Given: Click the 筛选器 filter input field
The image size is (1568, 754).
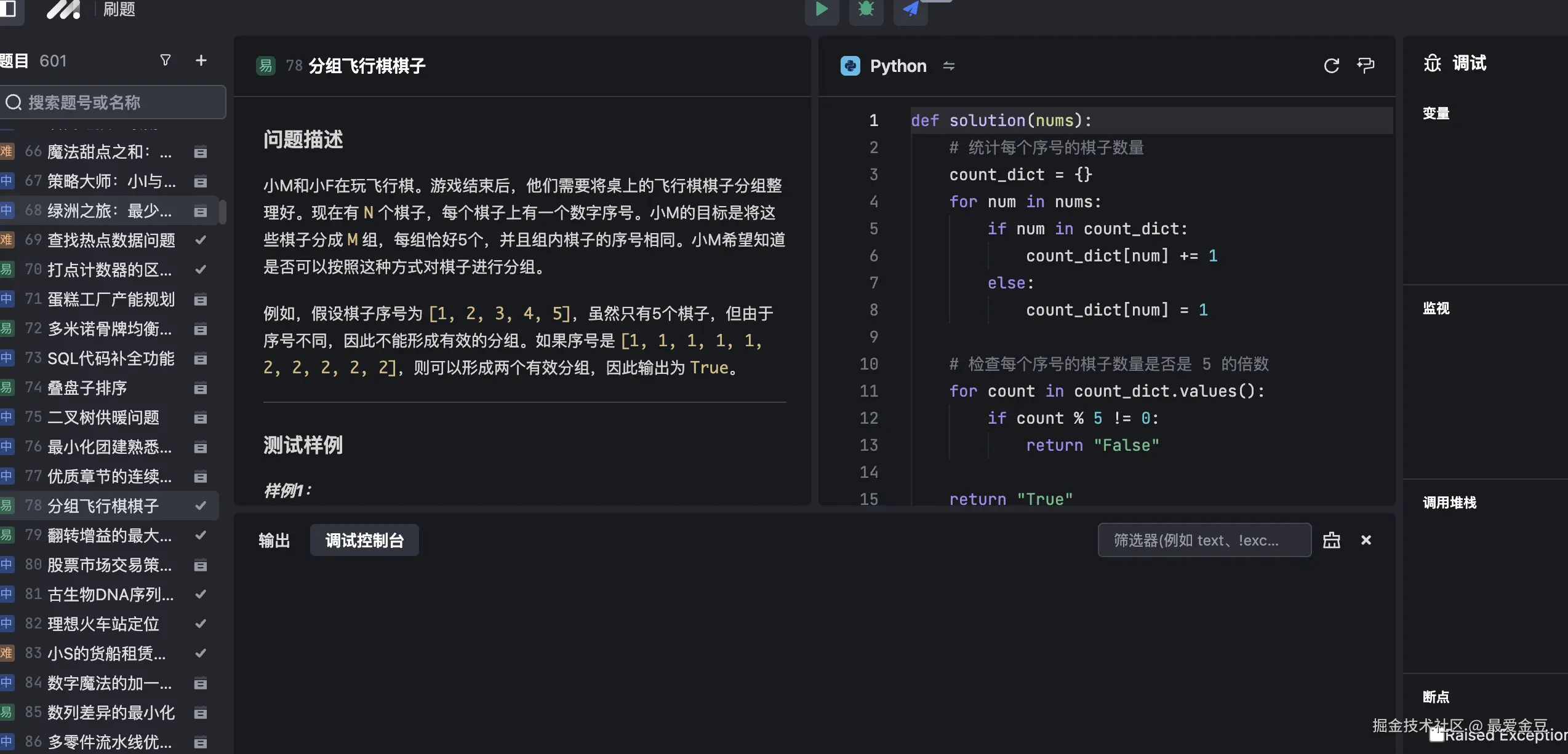Looking at the screenshot, I should 1204,540.
